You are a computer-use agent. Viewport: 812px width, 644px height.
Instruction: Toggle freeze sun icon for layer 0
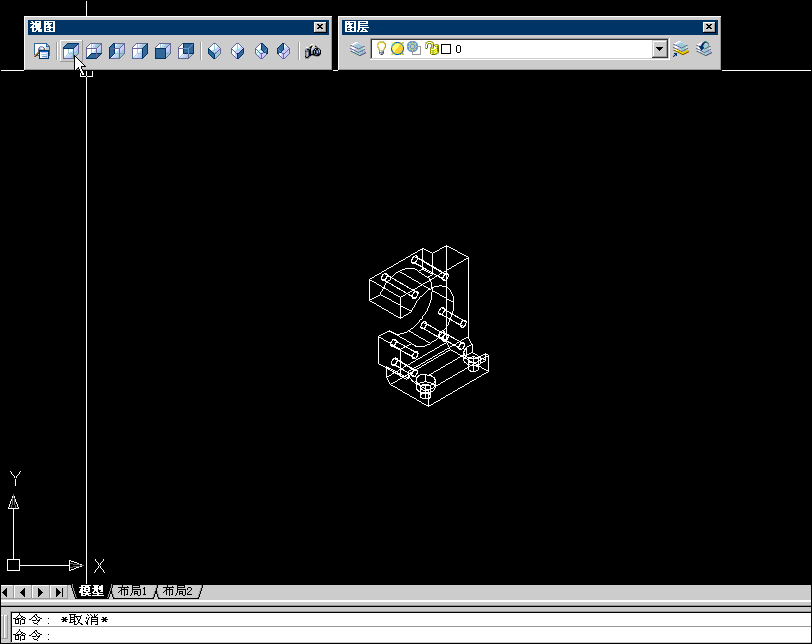click(x=397, y=49)
